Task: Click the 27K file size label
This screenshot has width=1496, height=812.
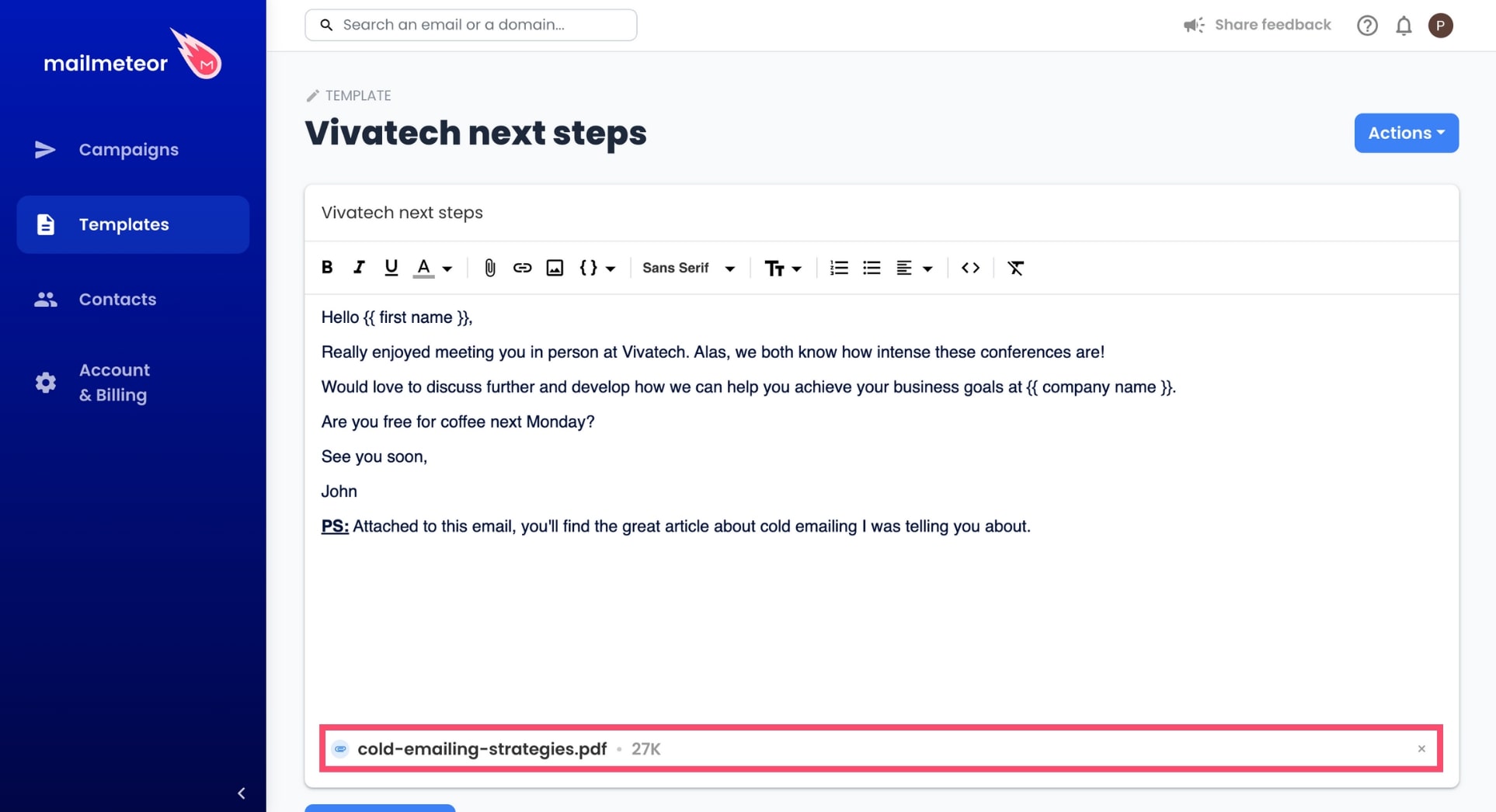Action: pyautogui.click(x=645, y=749)
